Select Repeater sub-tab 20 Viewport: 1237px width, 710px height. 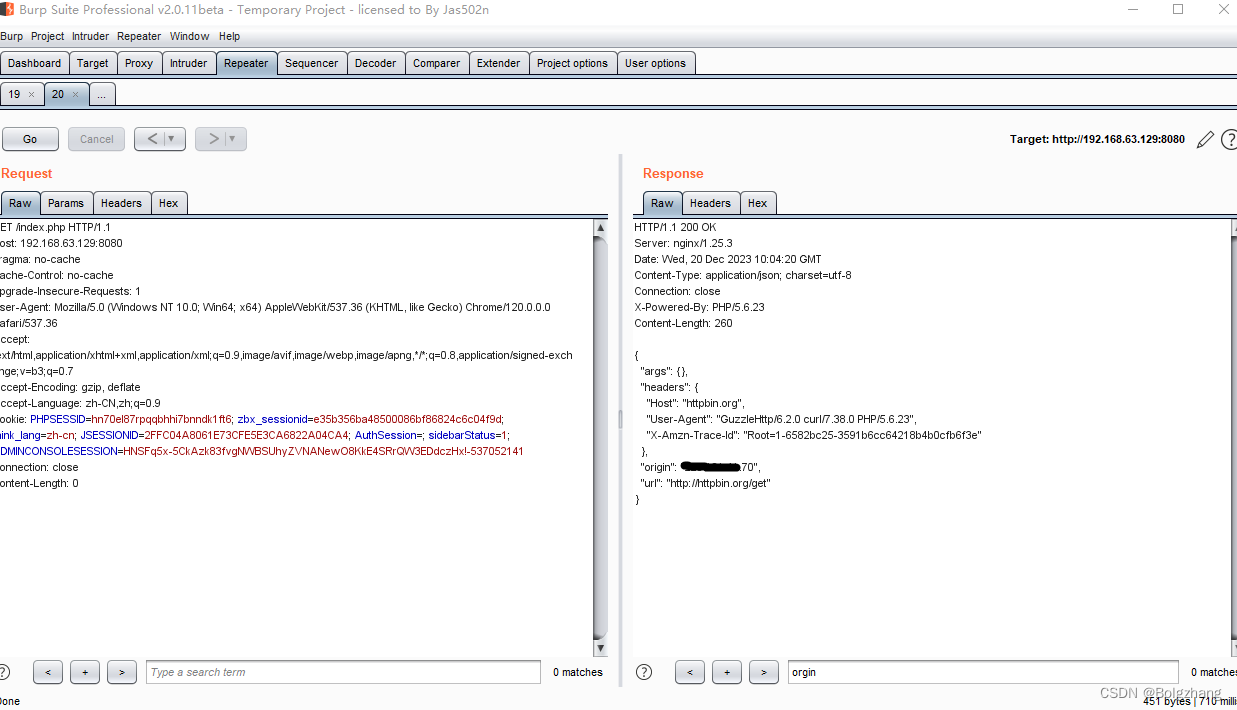[58, 94]
